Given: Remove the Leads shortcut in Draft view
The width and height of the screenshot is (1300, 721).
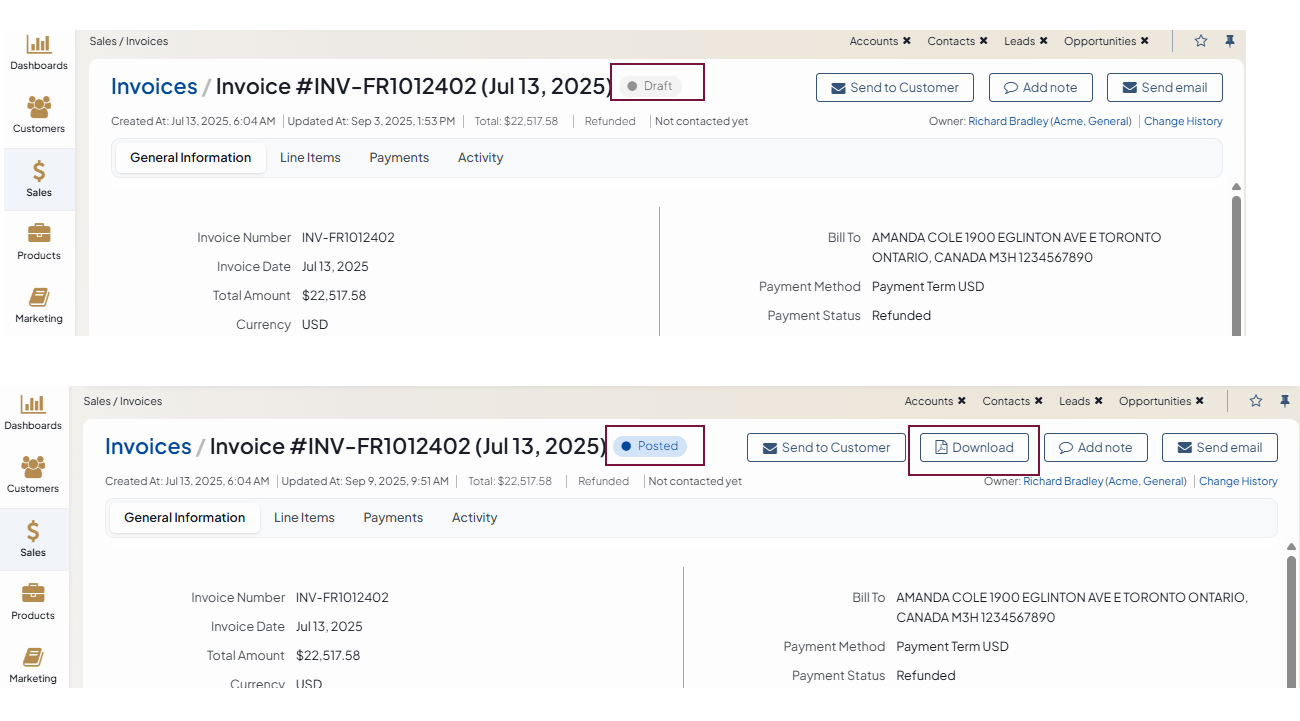Looking at the screenshot, I should point(1043,41).
